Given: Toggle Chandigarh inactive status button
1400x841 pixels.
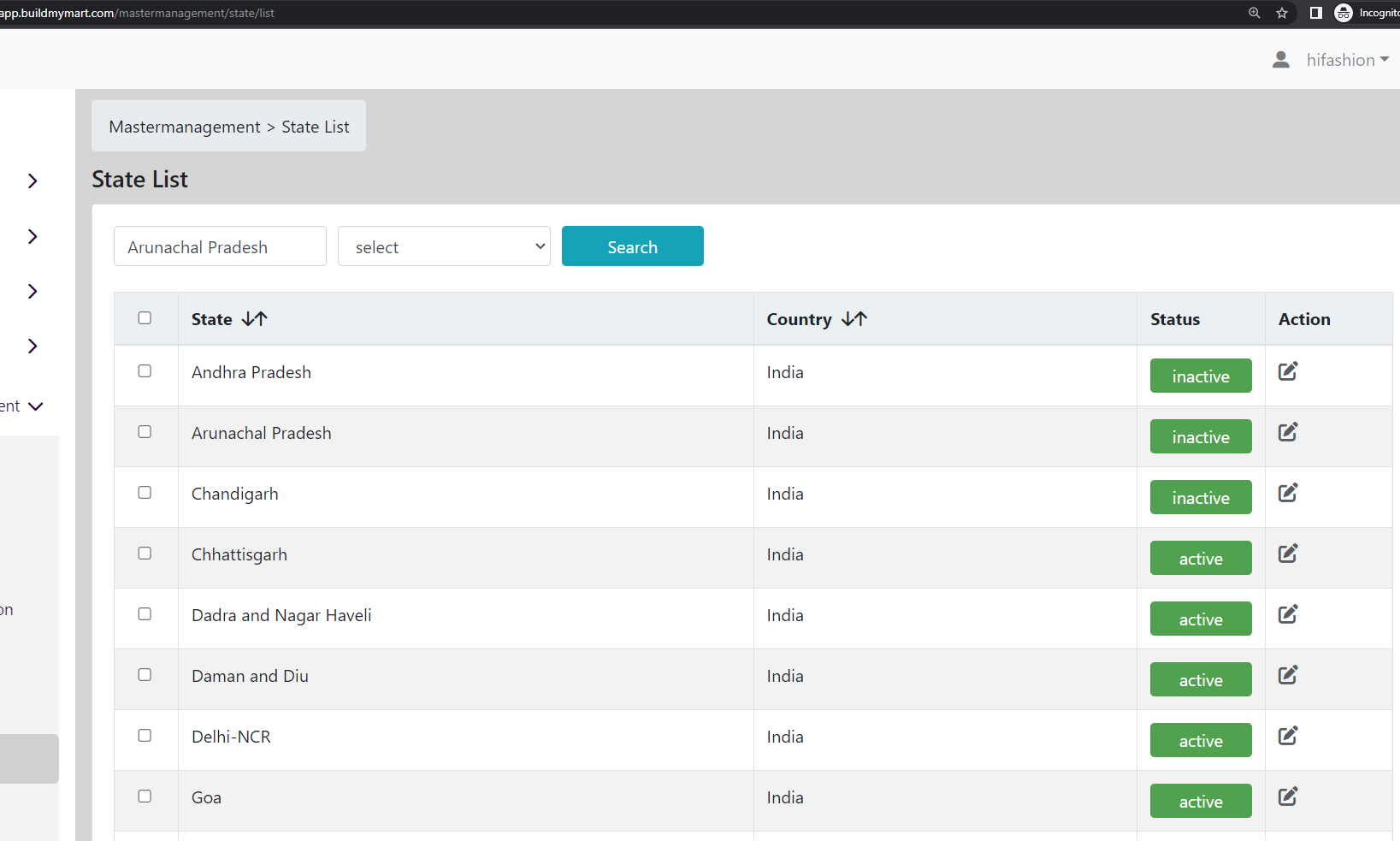Looking at the screenshot, I should (x=1201, y=497).
